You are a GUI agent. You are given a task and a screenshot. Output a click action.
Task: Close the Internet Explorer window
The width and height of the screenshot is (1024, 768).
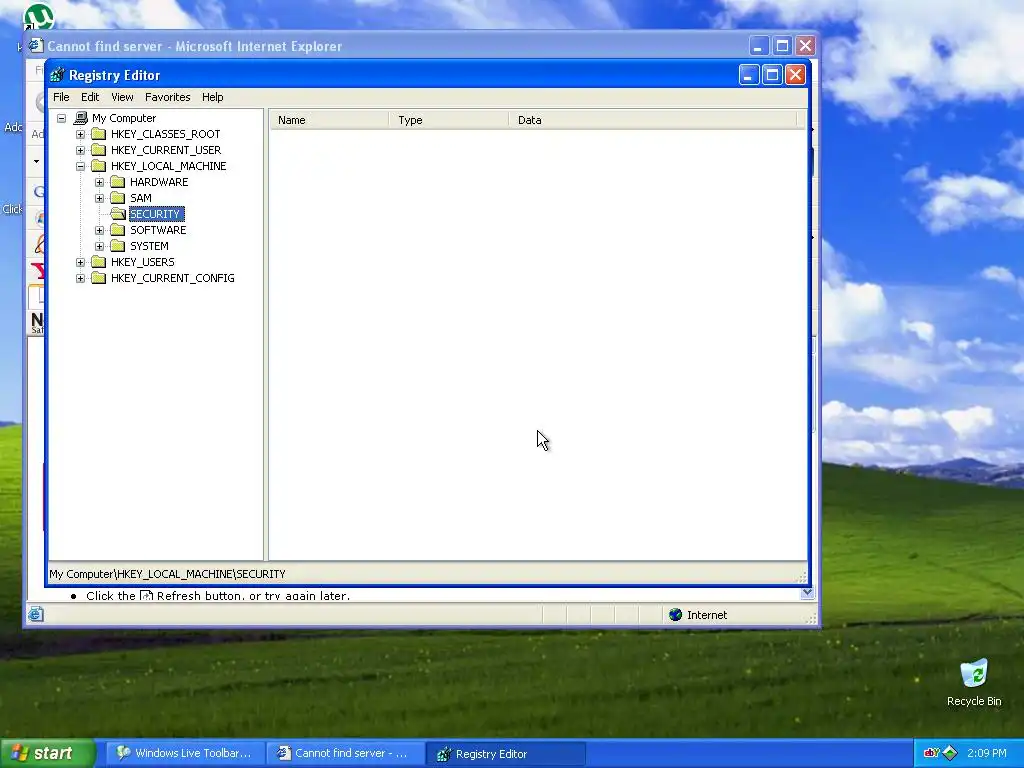pos(806,46)
